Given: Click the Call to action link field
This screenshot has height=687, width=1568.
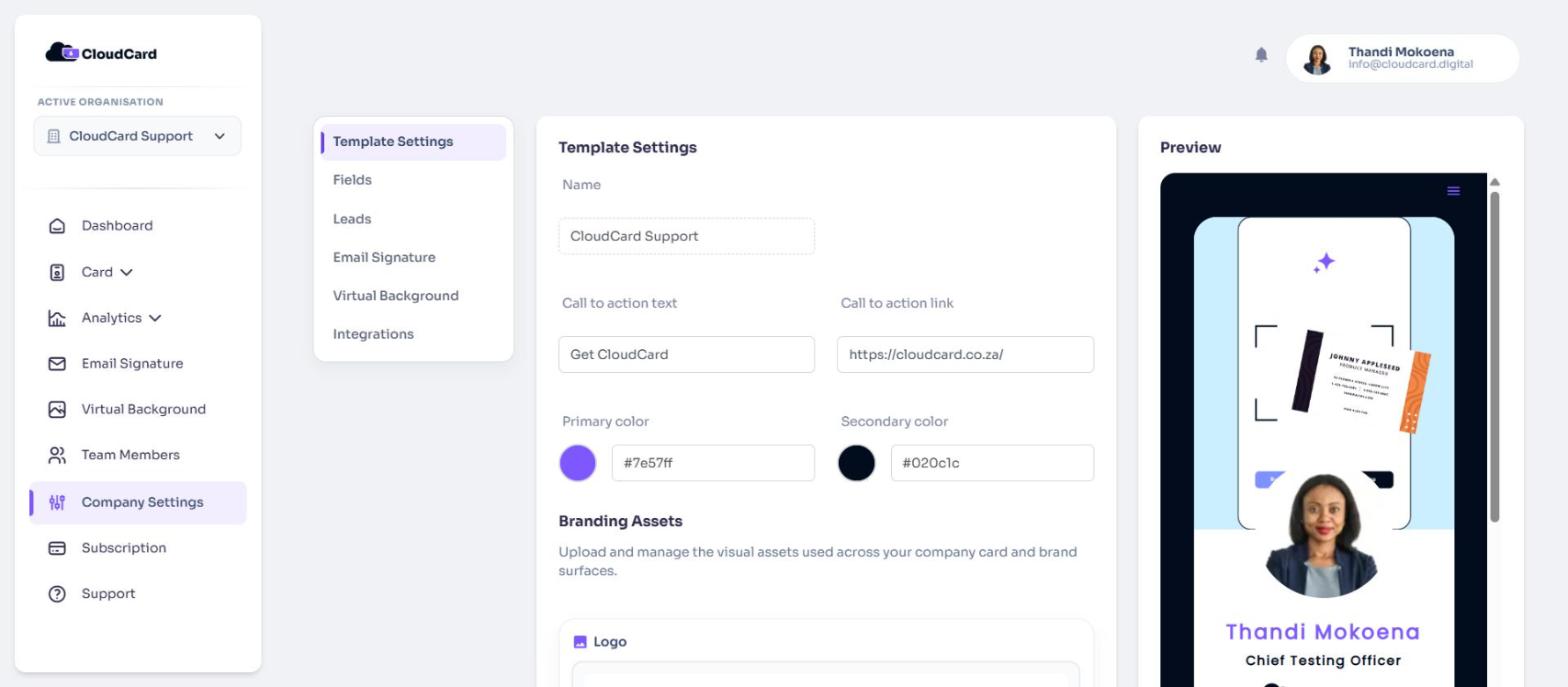Looking at the screenshot, I should (965, 355).
